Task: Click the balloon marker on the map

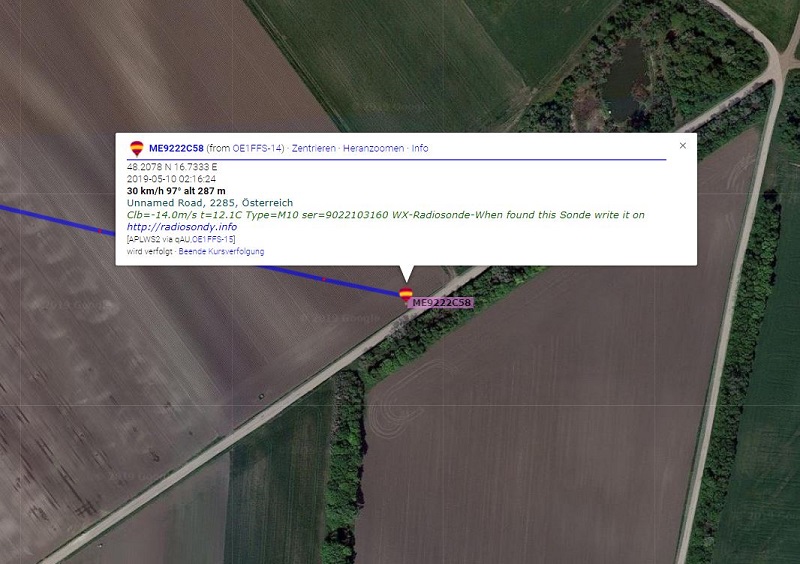Action: click(406, 295)
